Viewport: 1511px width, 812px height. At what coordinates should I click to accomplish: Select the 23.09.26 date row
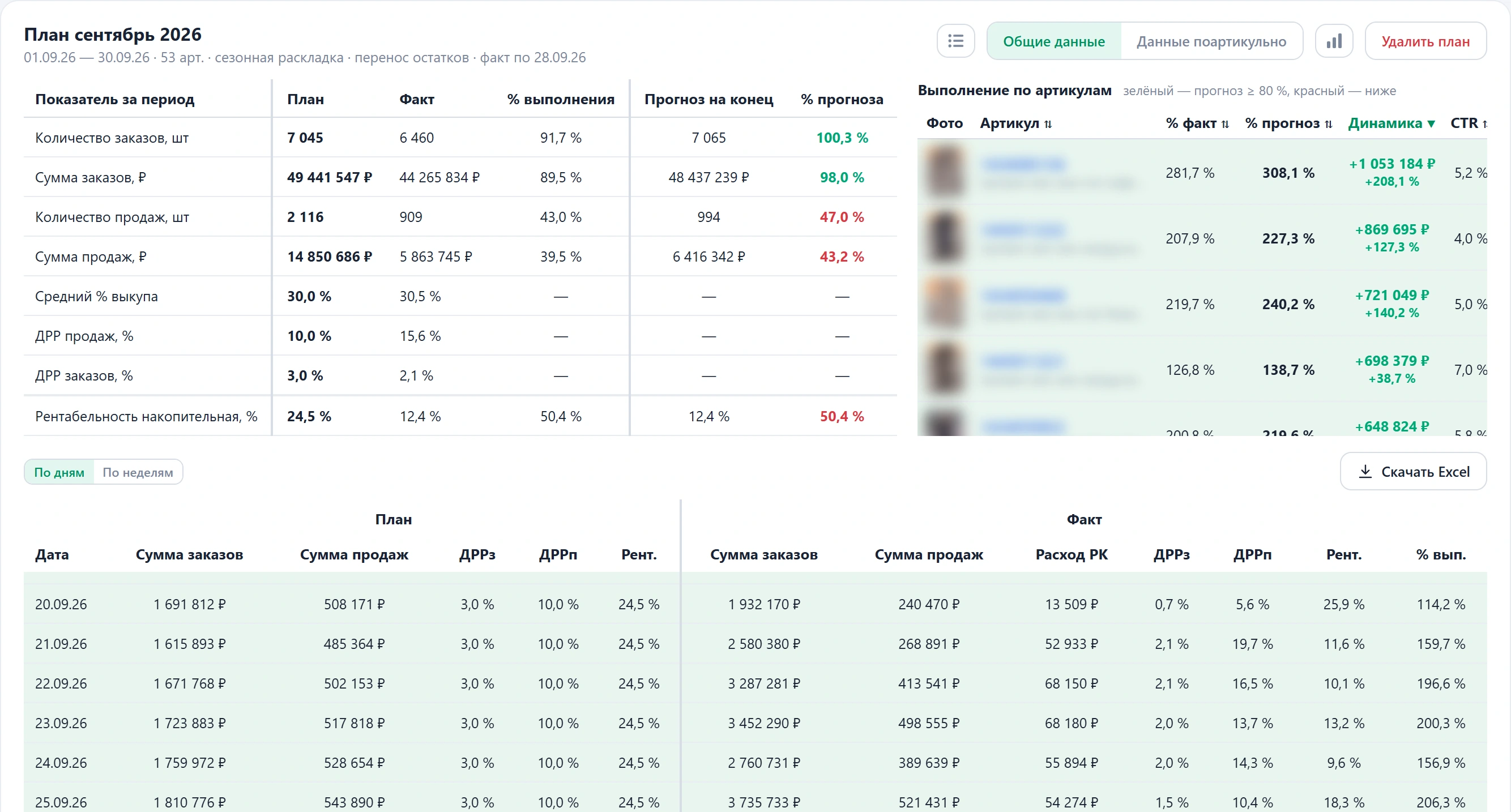[x=755, y=723]
